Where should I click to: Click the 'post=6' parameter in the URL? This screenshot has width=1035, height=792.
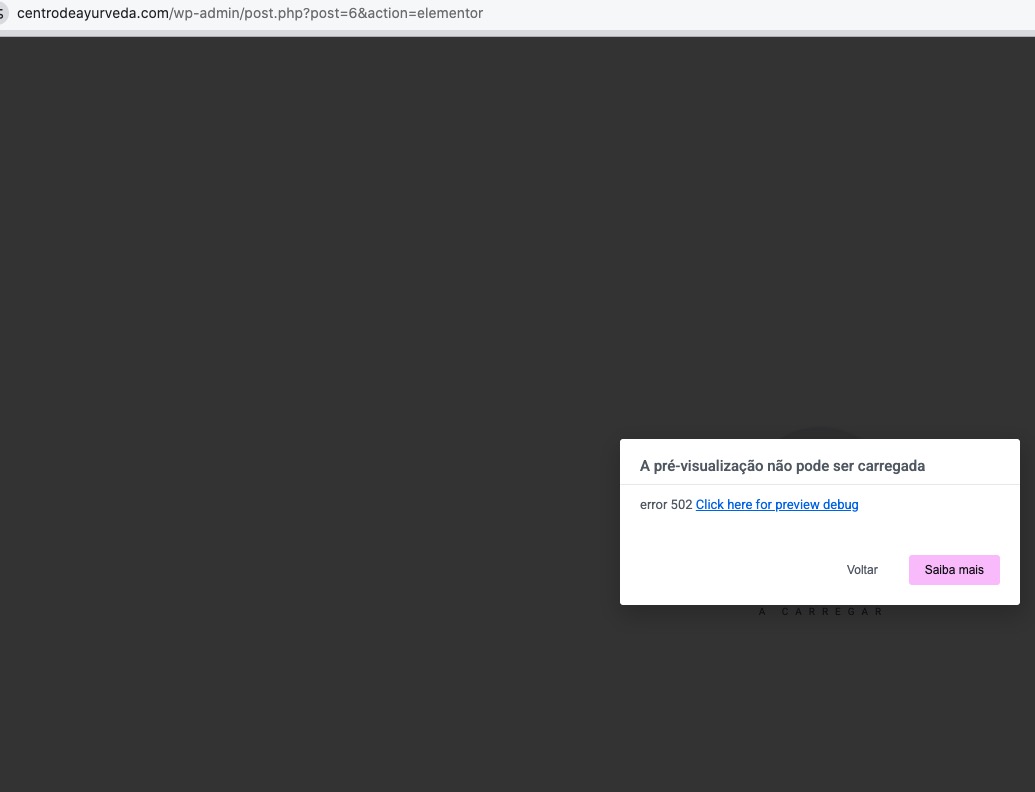(x=332, y=13)
